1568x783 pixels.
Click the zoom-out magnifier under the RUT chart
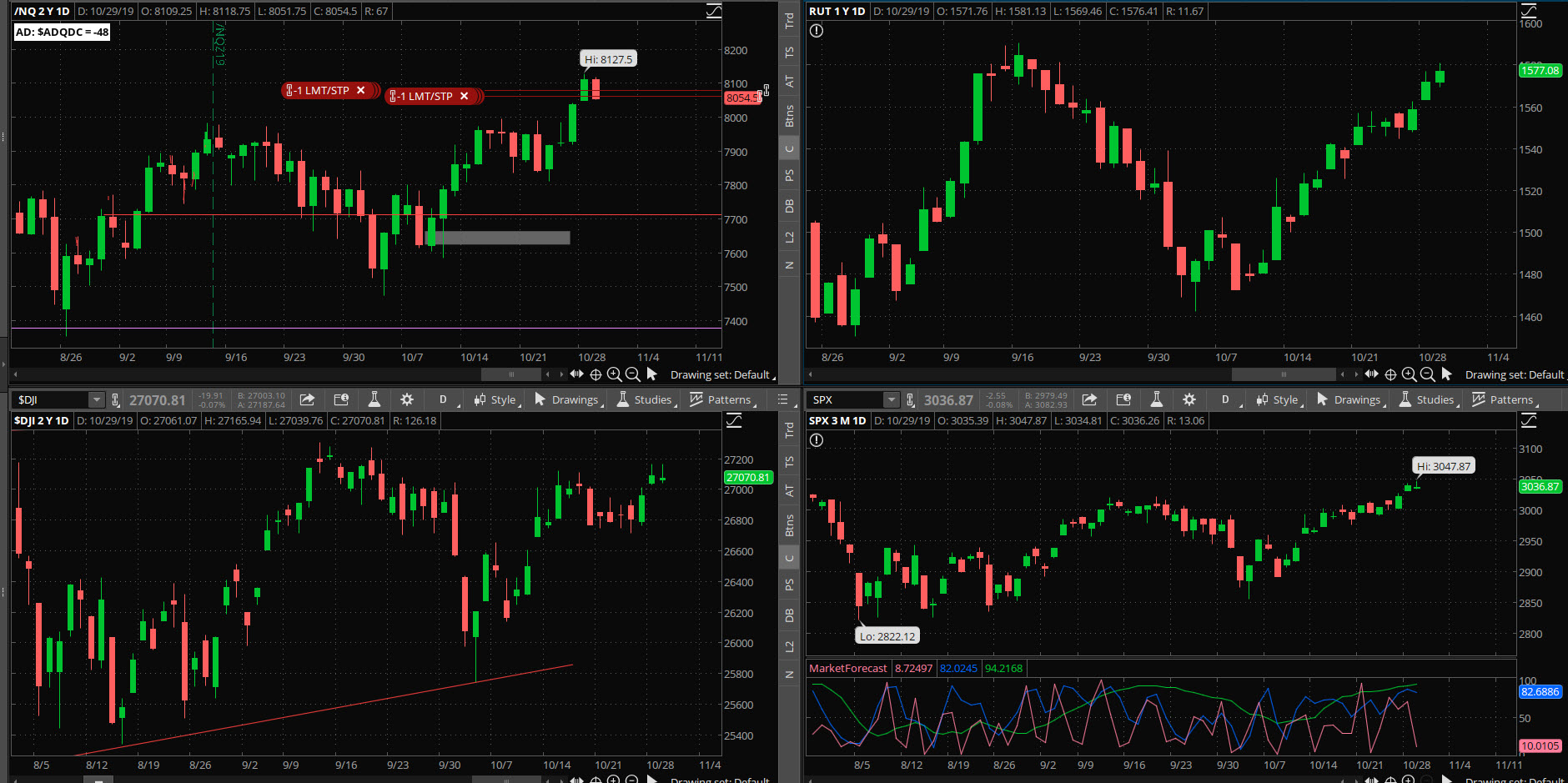pyautogui.click(x=1427, y=374)
